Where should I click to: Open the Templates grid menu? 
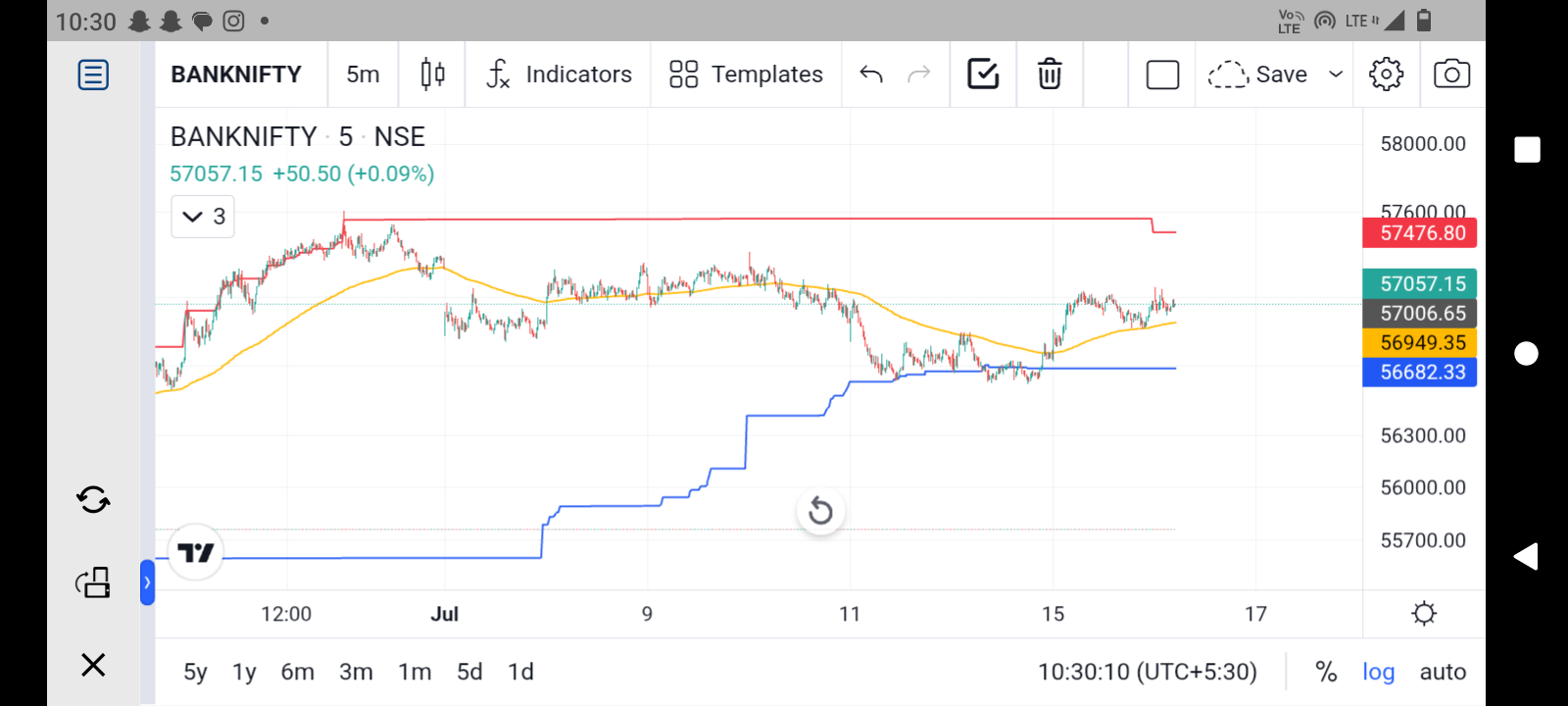coord(746,74)
